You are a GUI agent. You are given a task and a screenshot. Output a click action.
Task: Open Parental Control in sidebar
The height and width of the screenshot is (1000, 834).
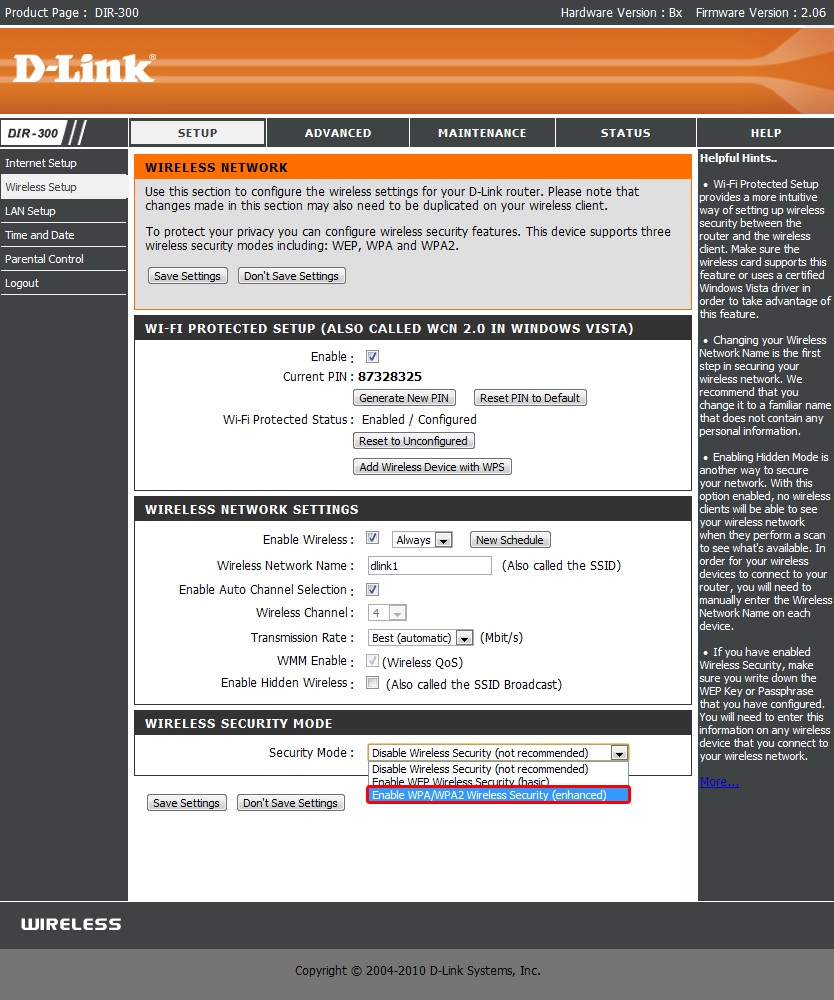click(x=64, y=259)
